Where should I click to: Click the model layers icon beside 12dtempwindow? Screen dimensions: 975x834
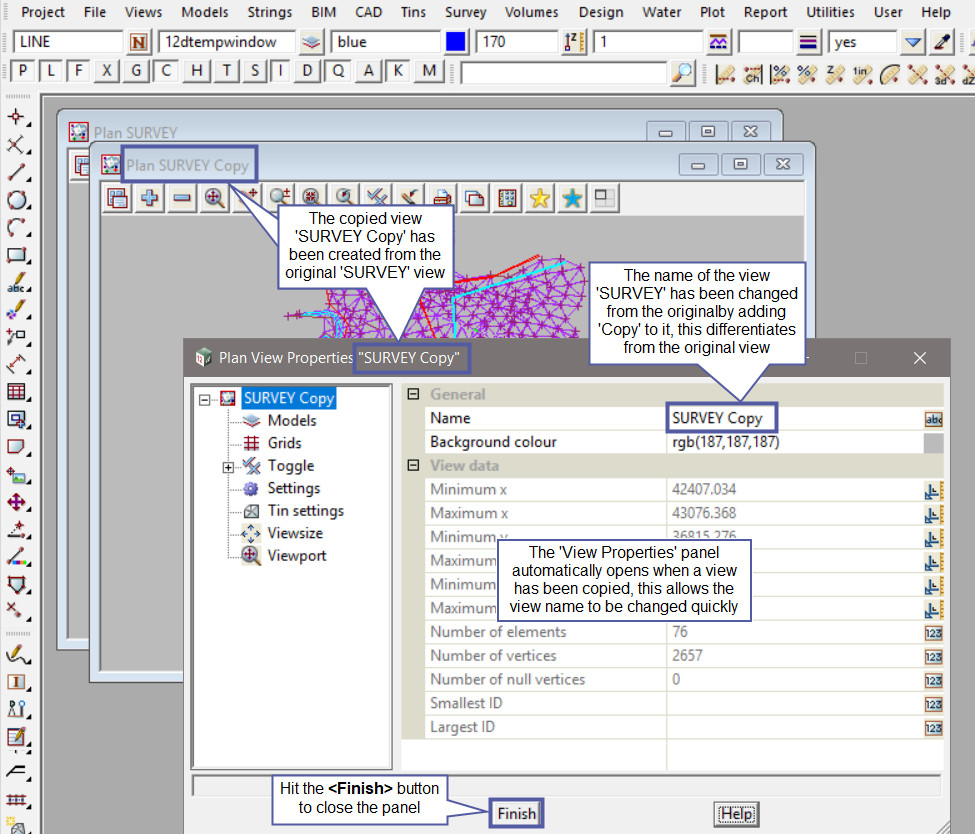[x=312, y=42]
